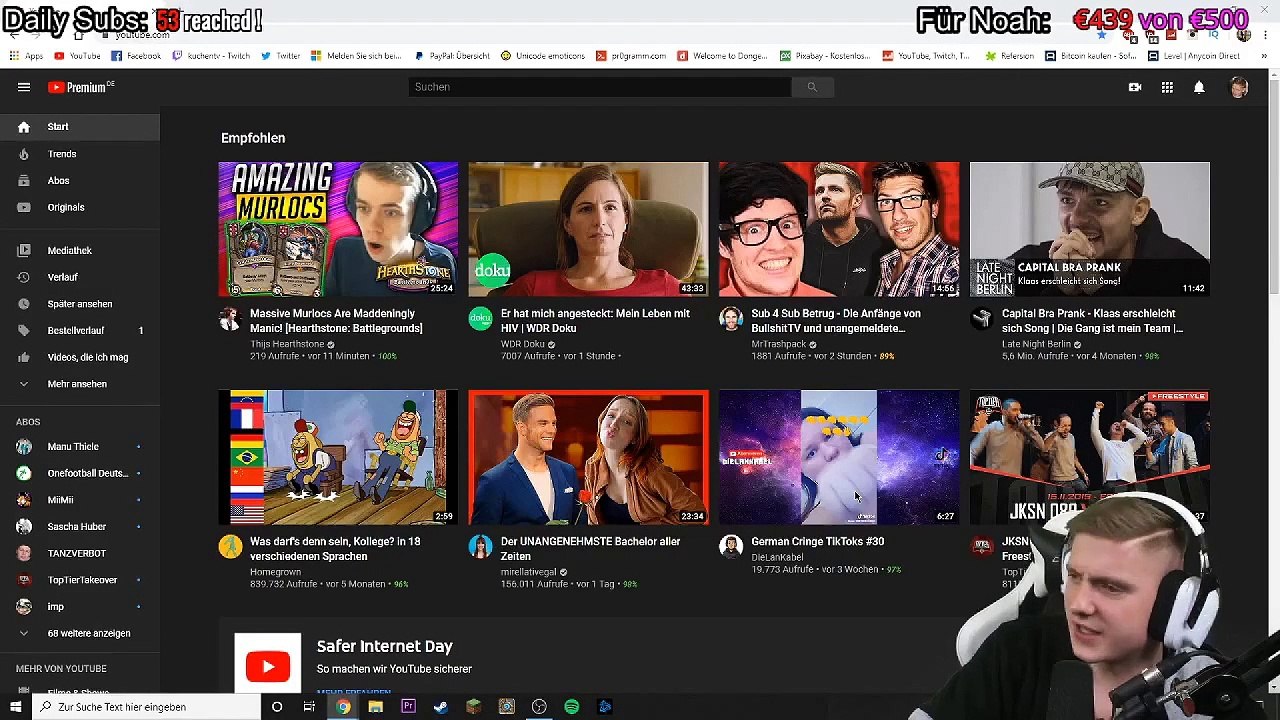Open TopTierTakeover subscription
The height and width of the screenshot is (720, 1280).
click(x=80, y=580)
